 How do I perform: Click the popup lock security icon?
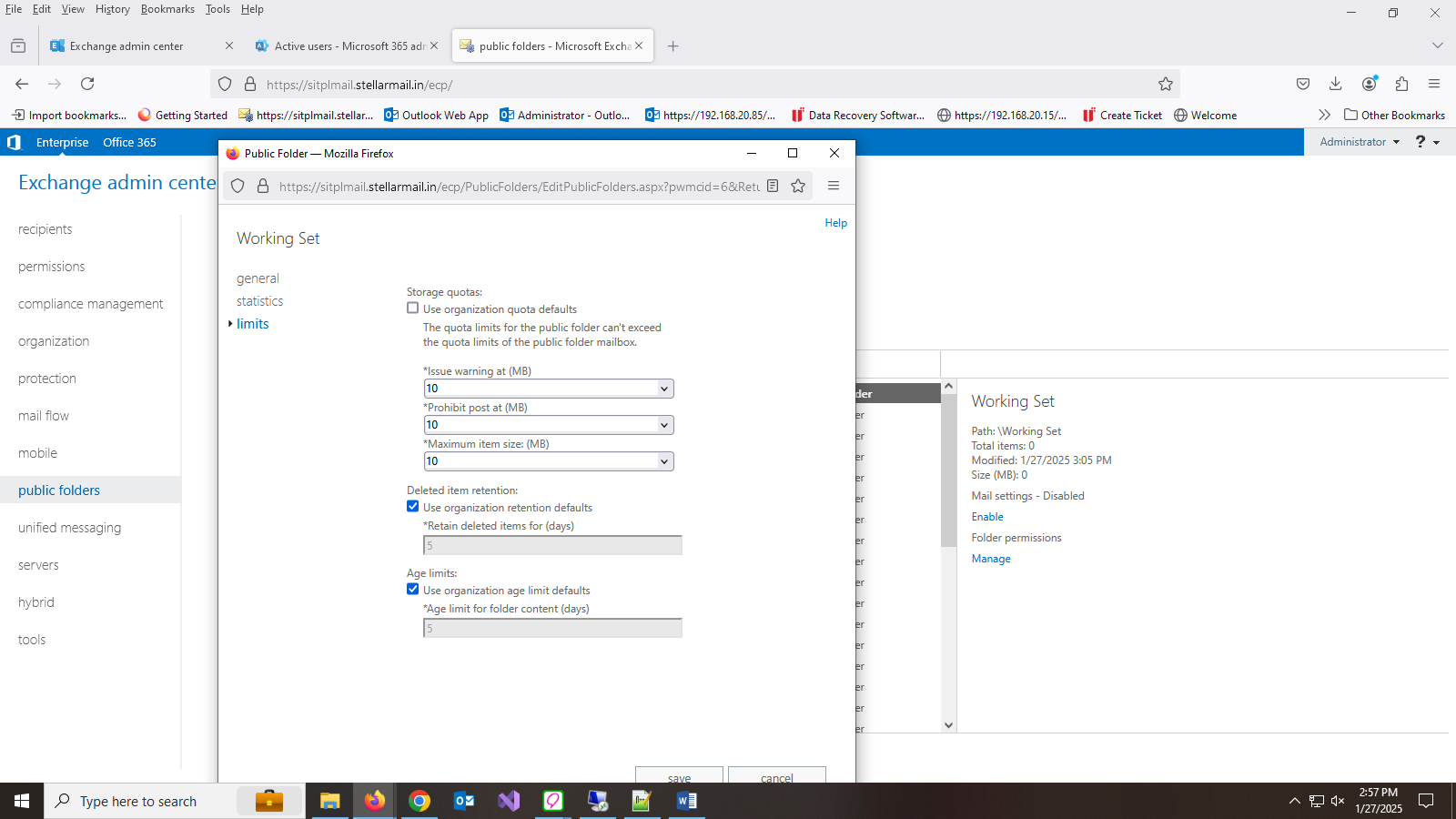(x=263, y=186)
